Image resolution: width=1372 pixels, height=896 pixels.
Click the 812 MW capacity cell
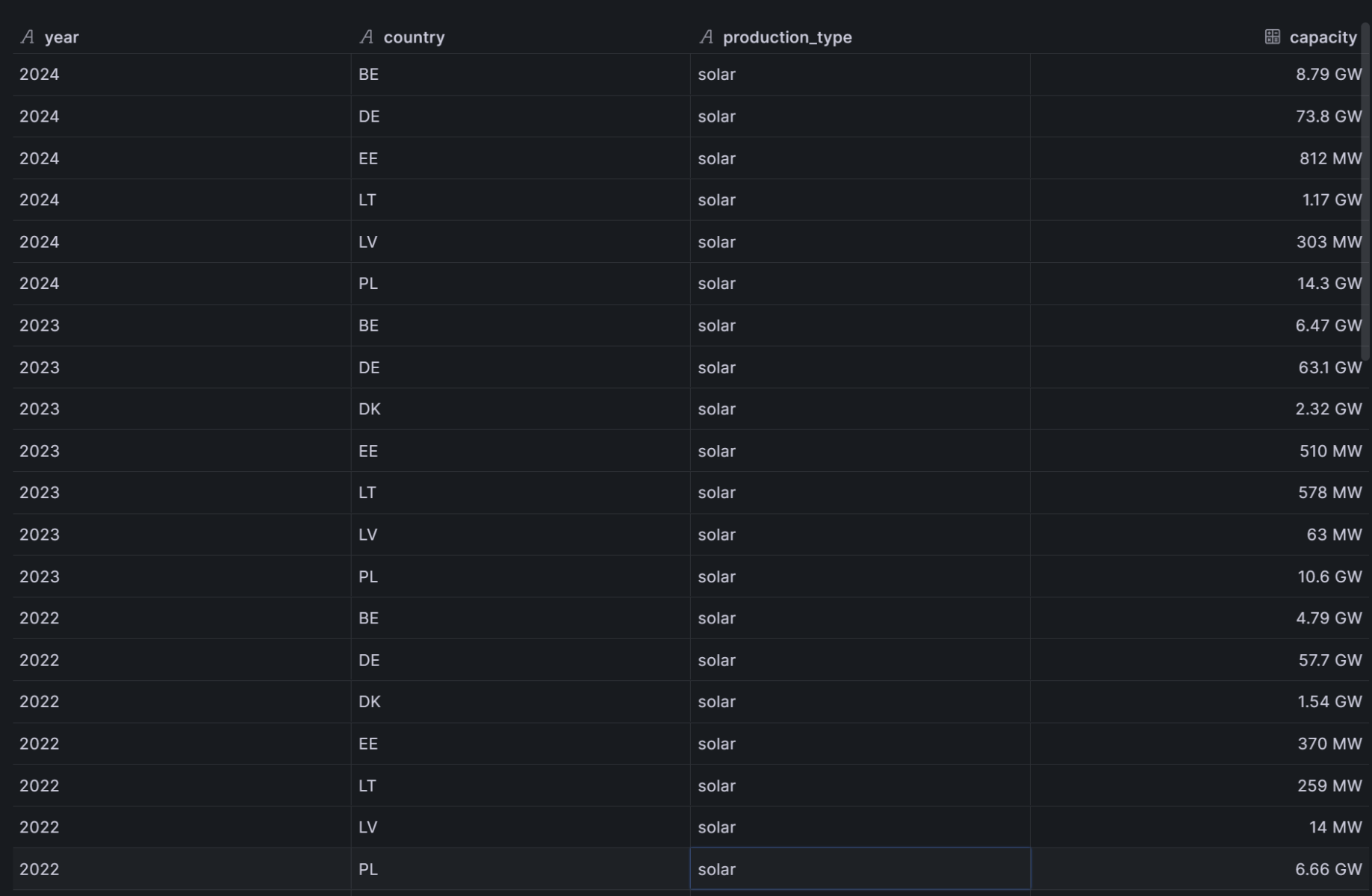coord(1329,158)
